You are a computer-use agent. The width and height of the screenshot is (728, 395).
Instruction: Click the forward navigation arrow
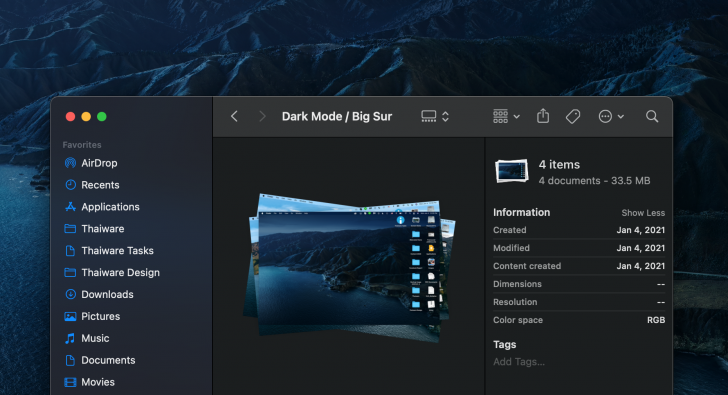click(262, 117)
